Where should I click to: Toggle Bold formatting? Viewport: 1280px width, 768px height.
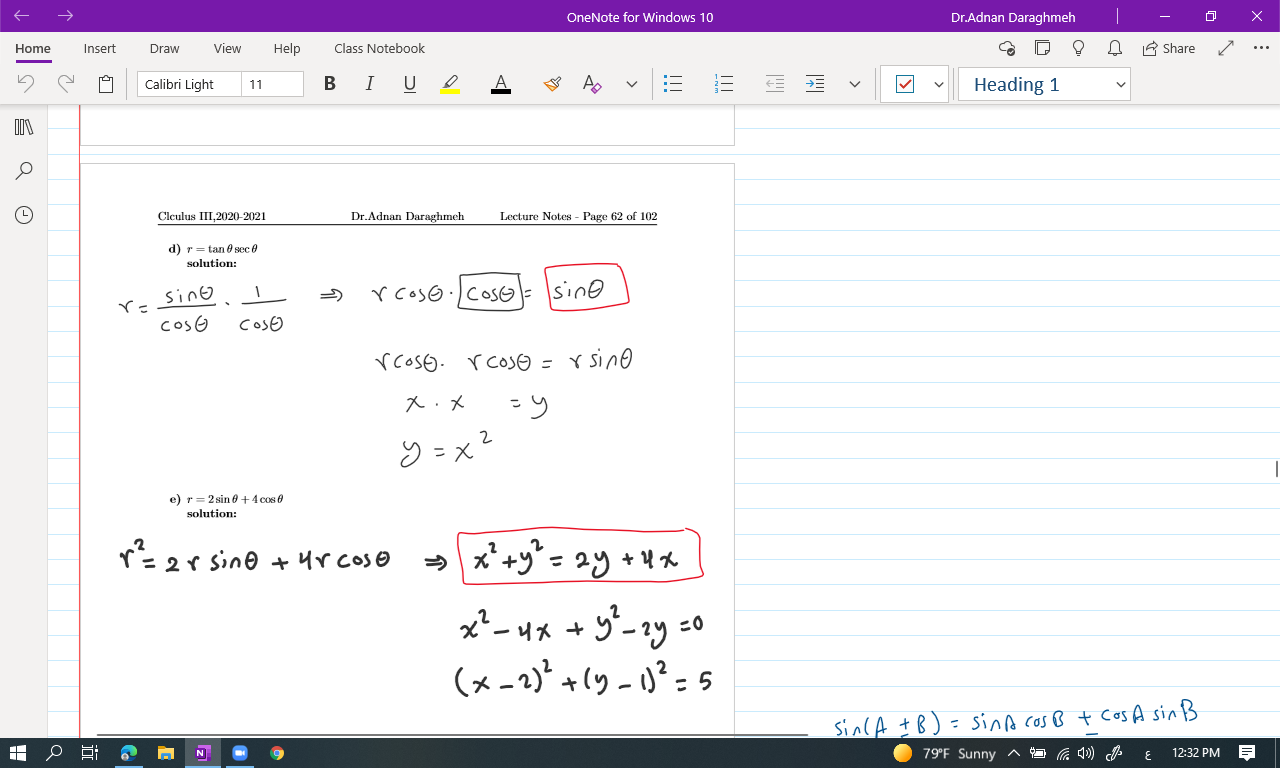point(330,84)
